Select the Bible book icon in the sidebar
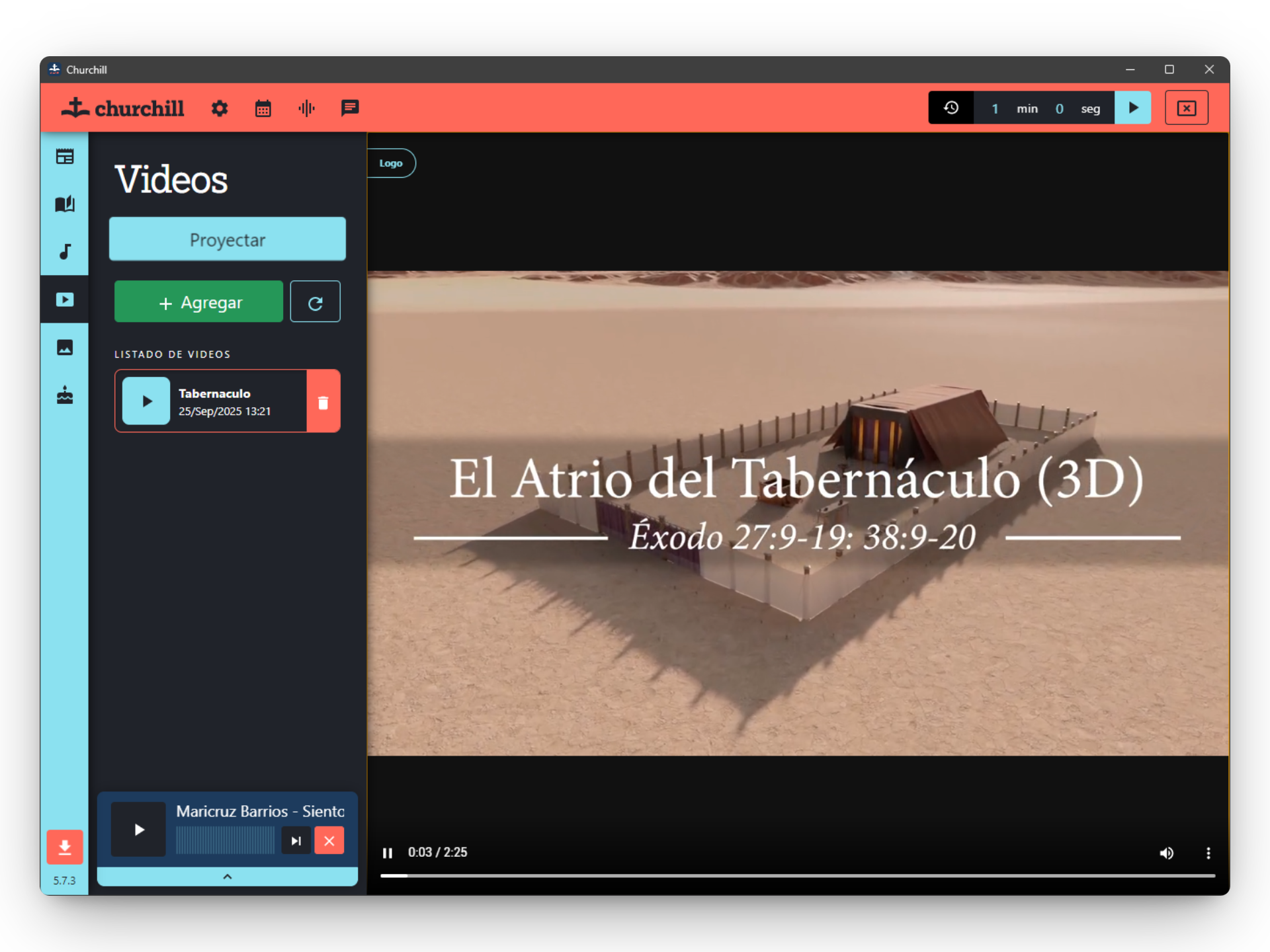 64,204
